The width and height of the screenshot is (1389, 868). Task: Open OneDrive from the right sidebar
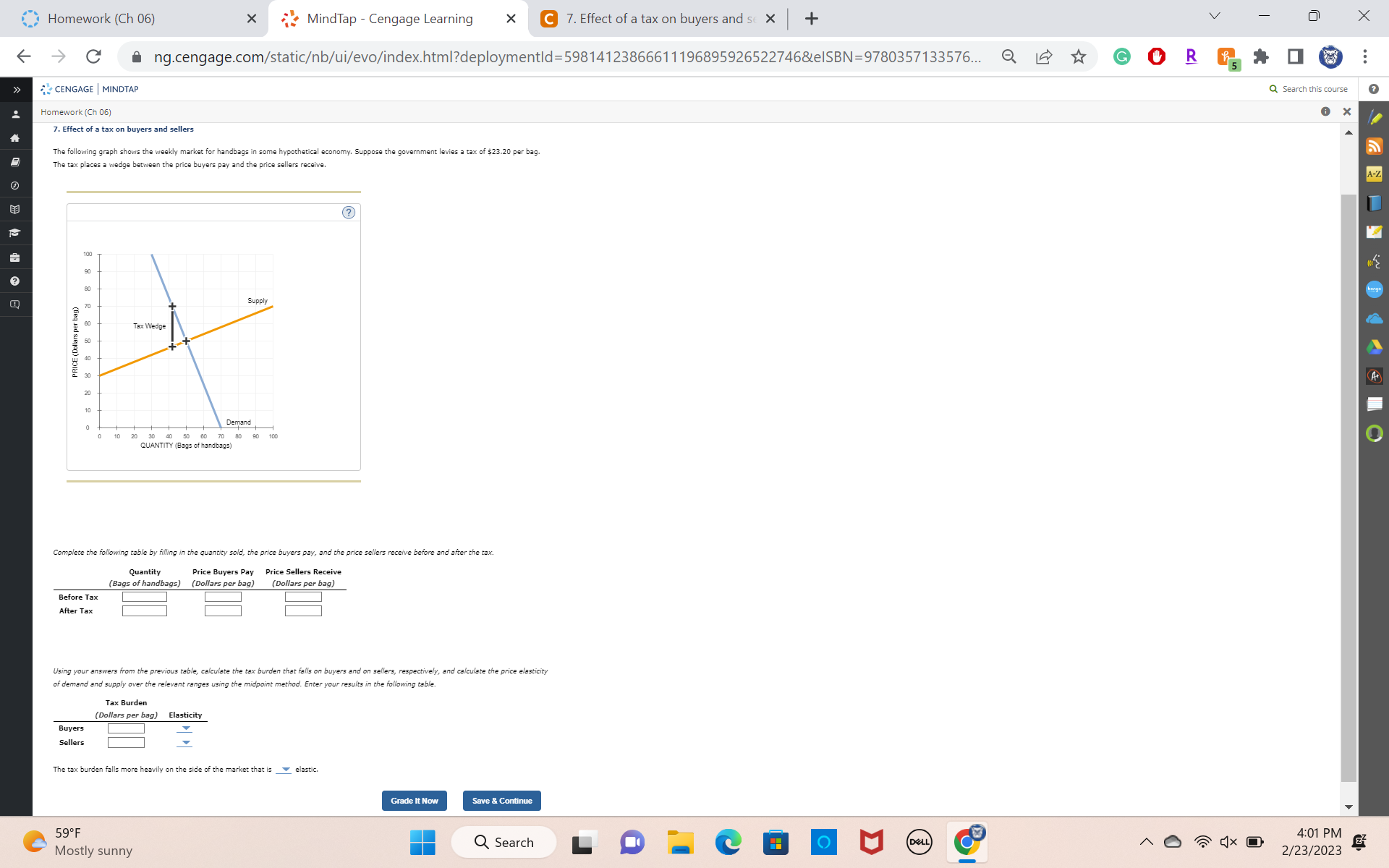1375,318
